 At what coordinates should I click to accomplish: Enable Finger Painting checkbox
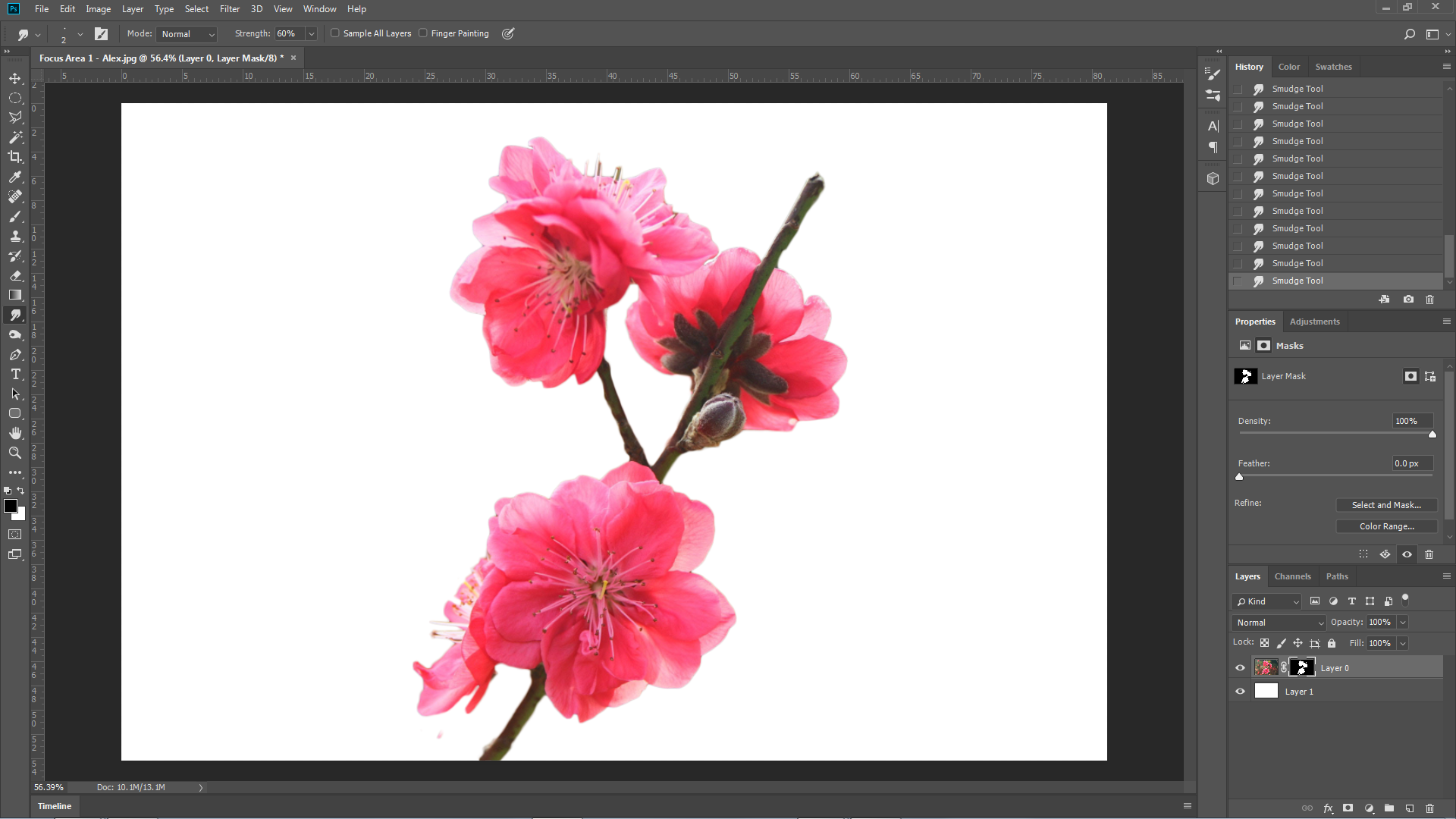[423, 33]
